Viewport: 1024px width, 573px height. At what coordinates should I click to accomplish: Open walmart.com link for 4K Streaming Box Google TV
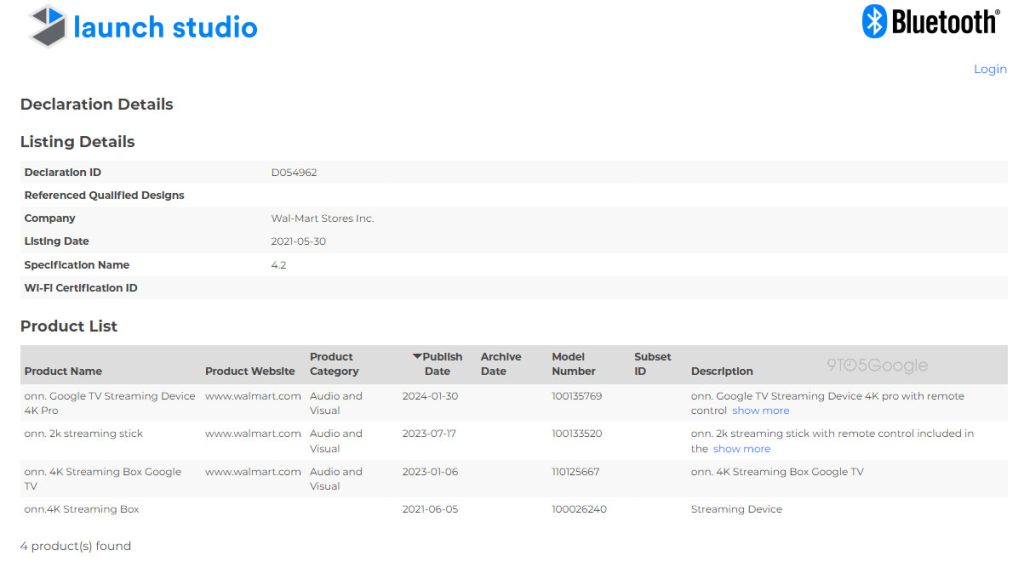click(253, 472)
